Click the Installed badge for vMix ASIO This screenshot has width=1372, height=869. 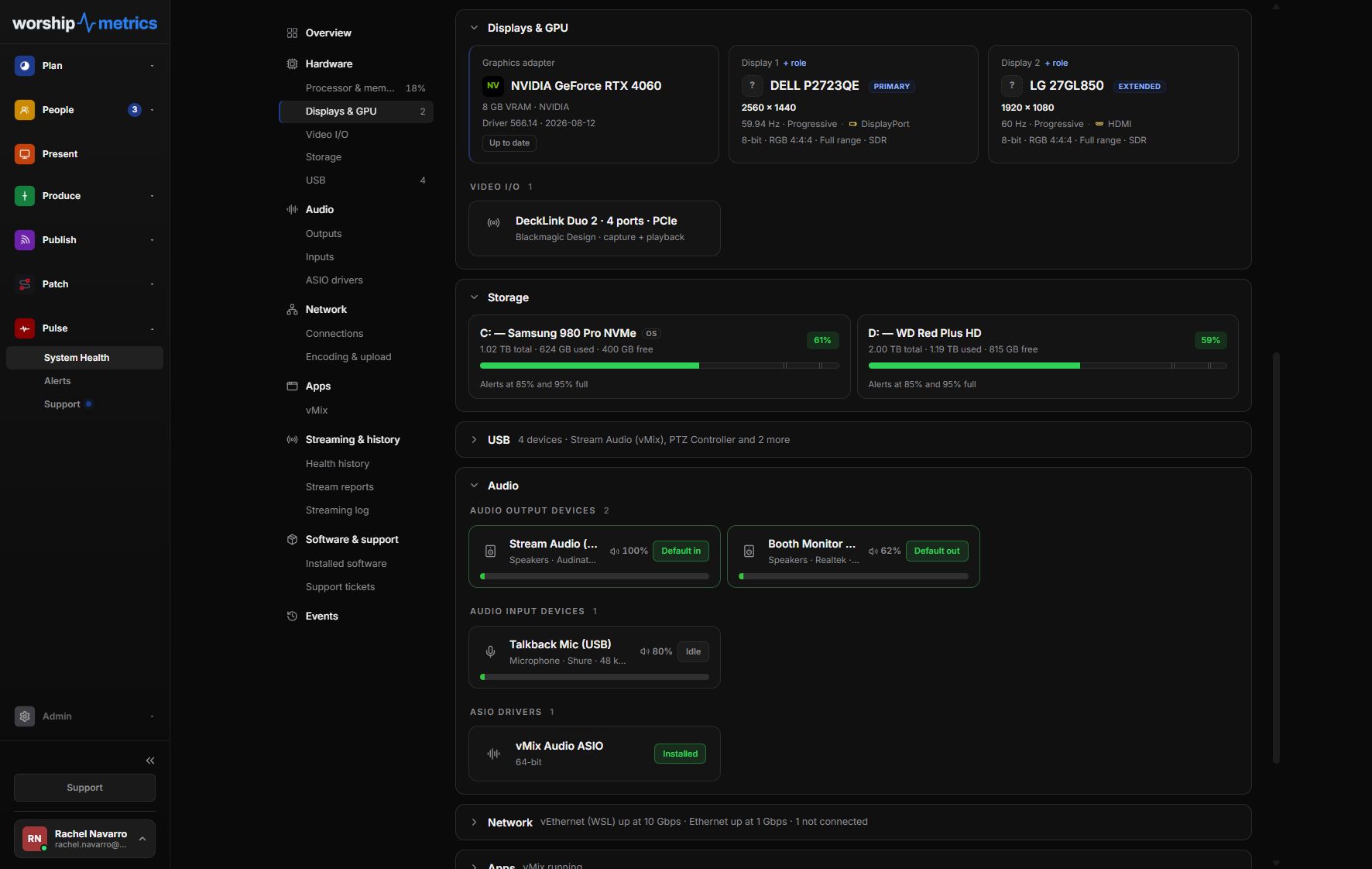coord(680,754)
